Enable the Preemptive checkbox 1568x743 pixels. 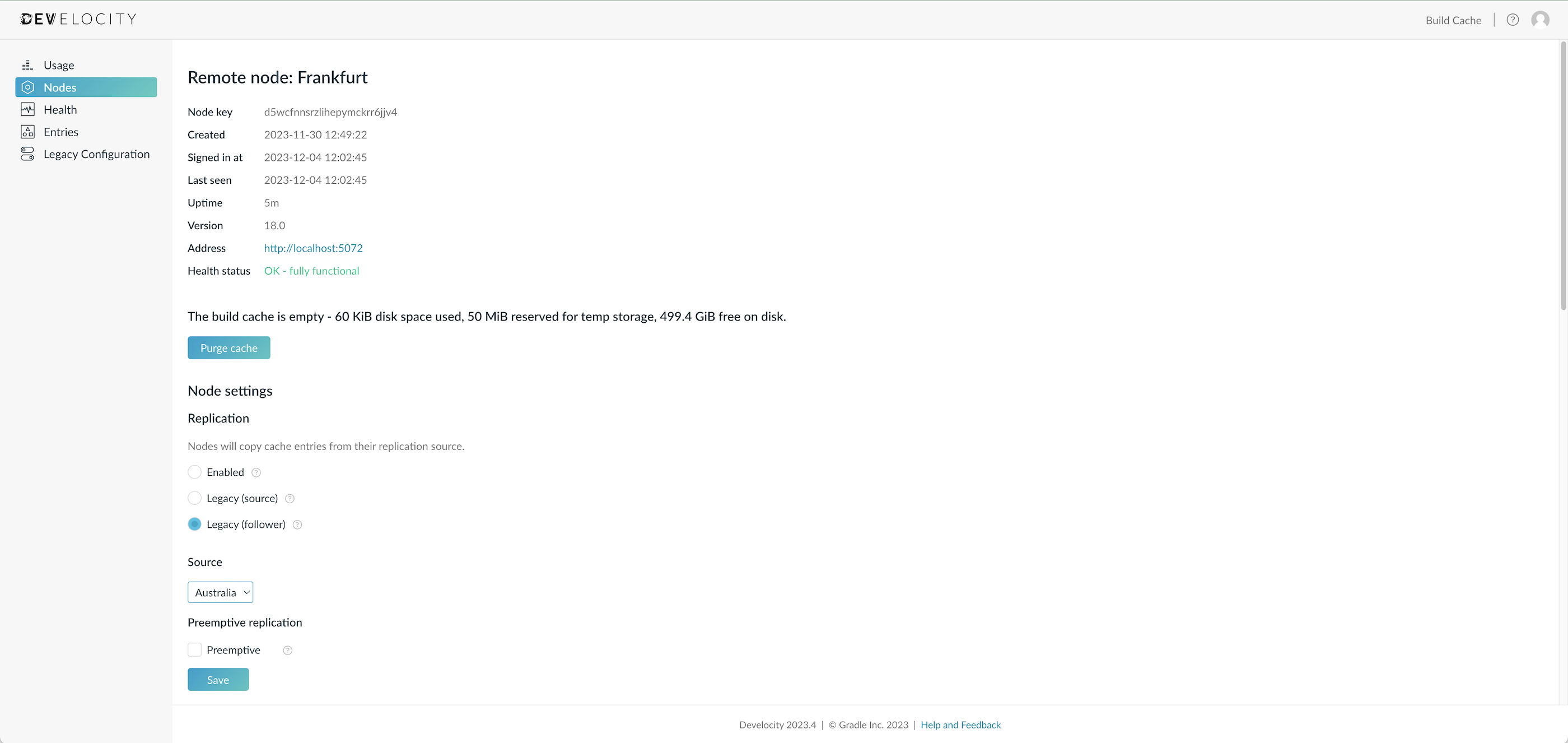[194, 650]
